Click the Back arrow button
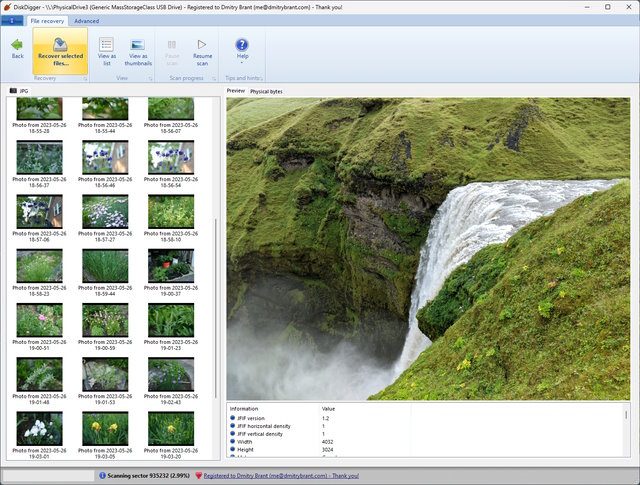The image size is (640, 485). (x=17, y=48)
